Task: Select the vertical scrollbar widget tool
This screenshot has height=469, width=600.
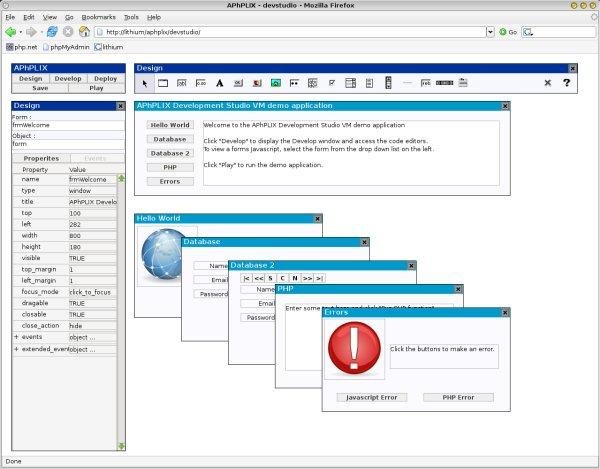Action: tap(388, 83)
